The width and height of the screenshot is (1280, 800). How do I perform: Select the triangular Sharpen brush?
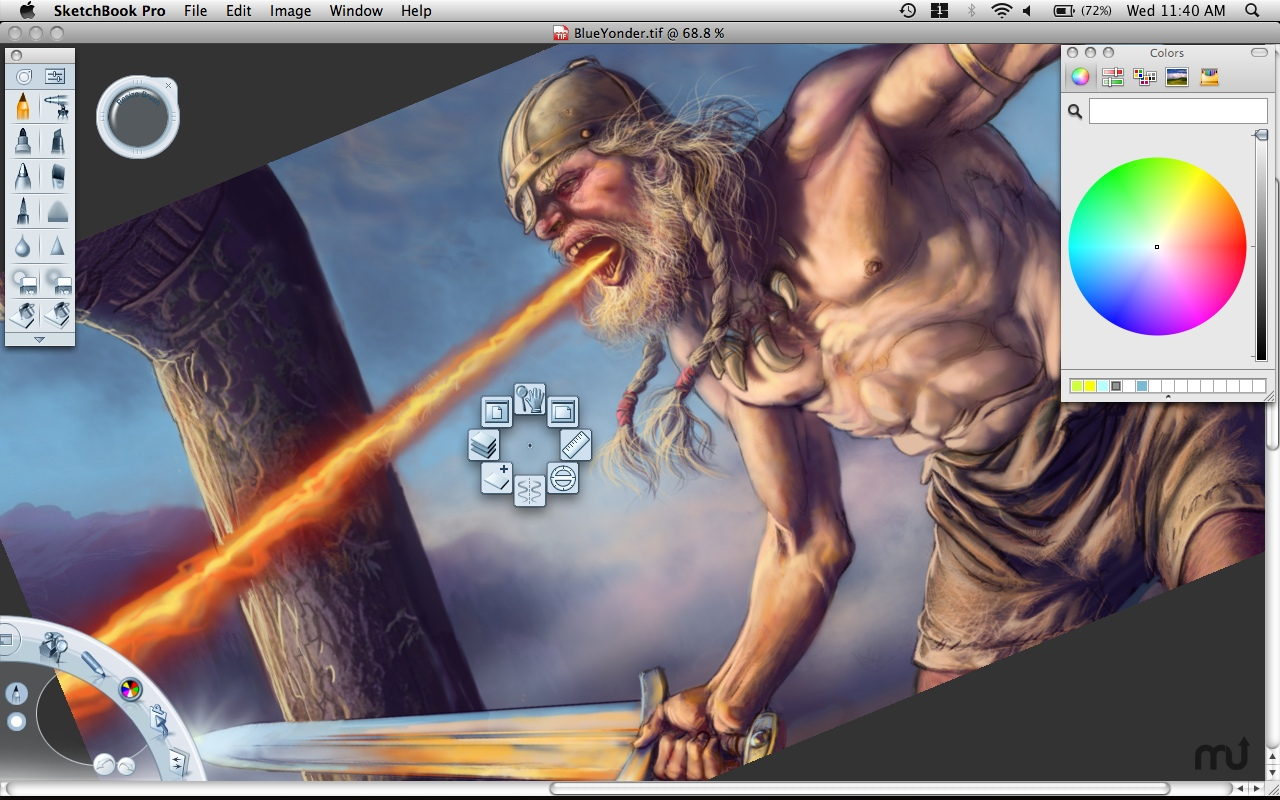point(57,246)
